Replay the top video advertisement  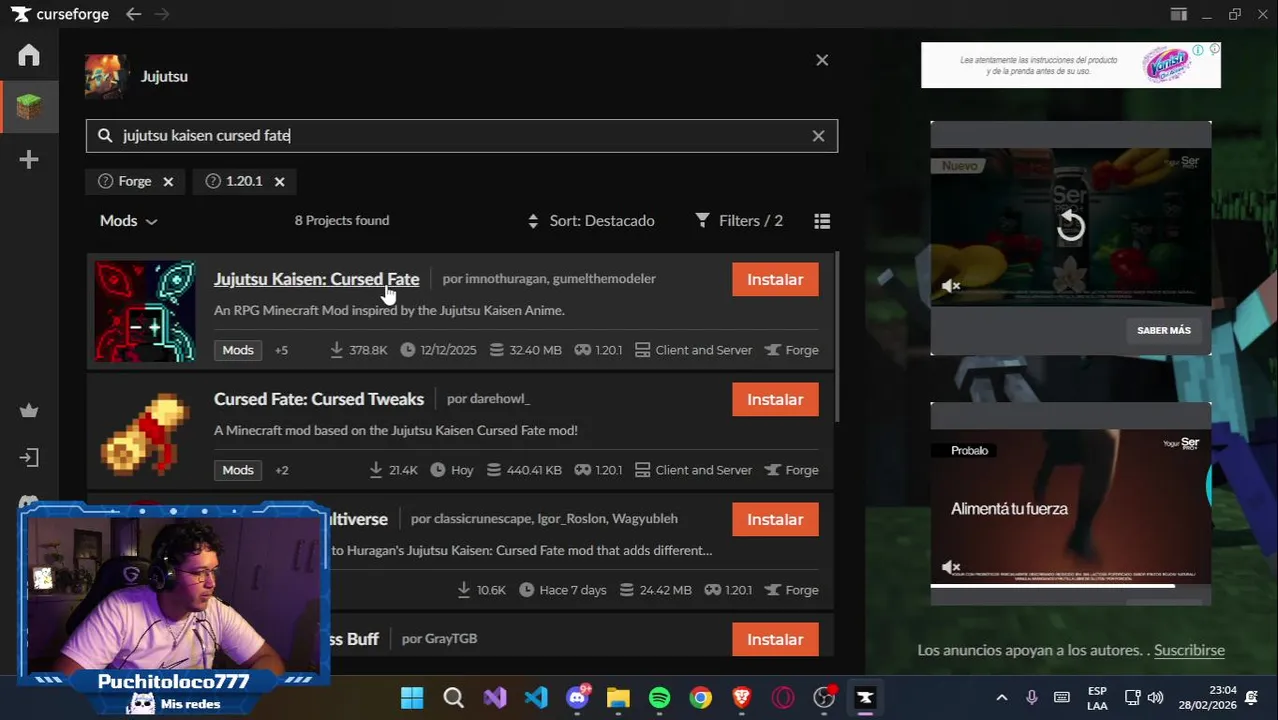pyautogui.click(x=1070, y=226)
